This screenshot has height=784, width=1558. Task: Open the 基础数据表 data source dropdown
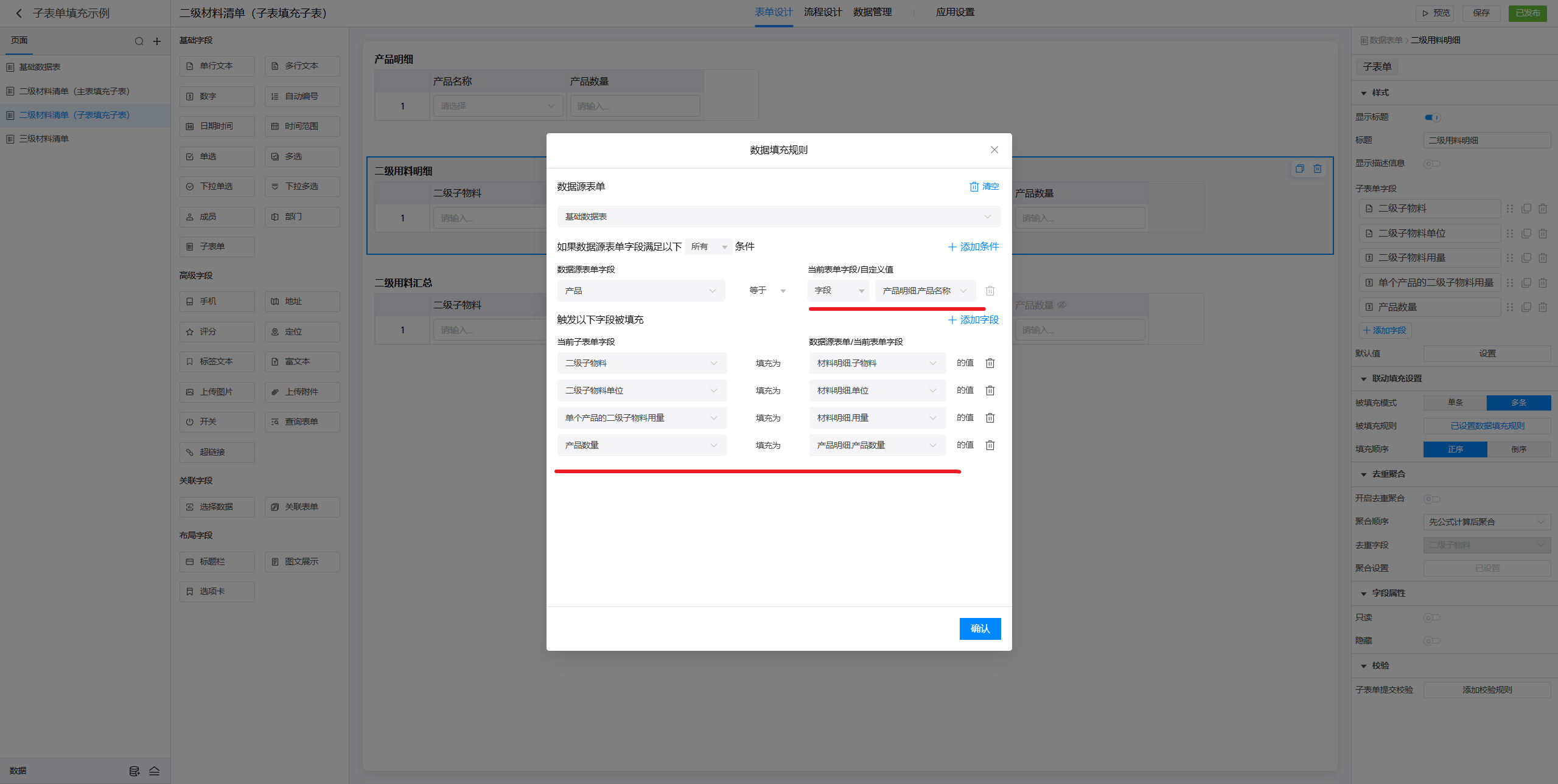tap(778, 217)
